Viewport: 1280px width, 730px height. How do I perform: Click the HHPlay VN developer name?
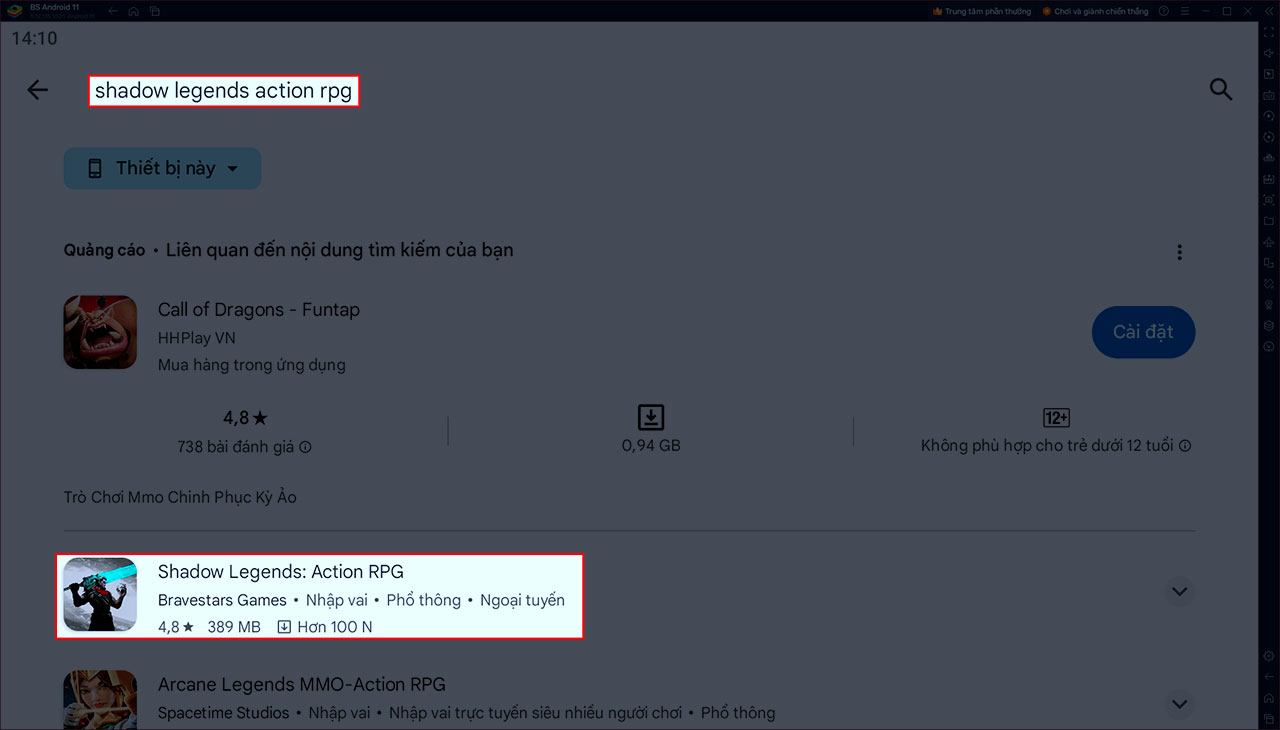(x=197, y=338)
